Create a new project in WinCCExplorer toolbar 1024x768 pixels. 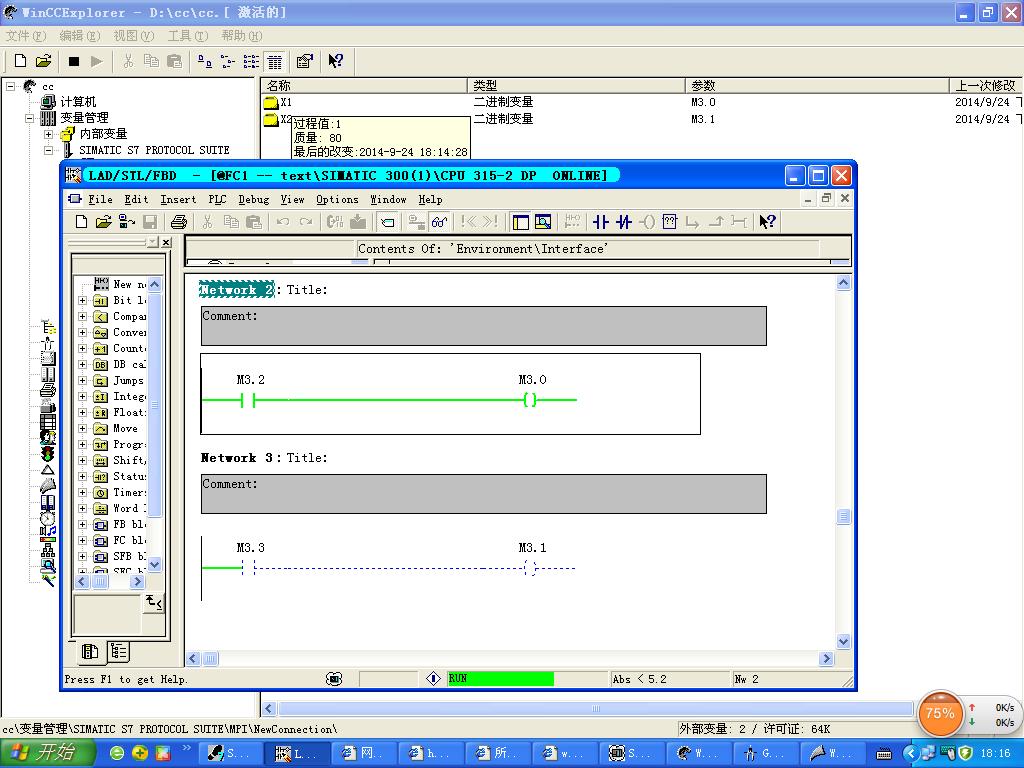pos(20,61)
